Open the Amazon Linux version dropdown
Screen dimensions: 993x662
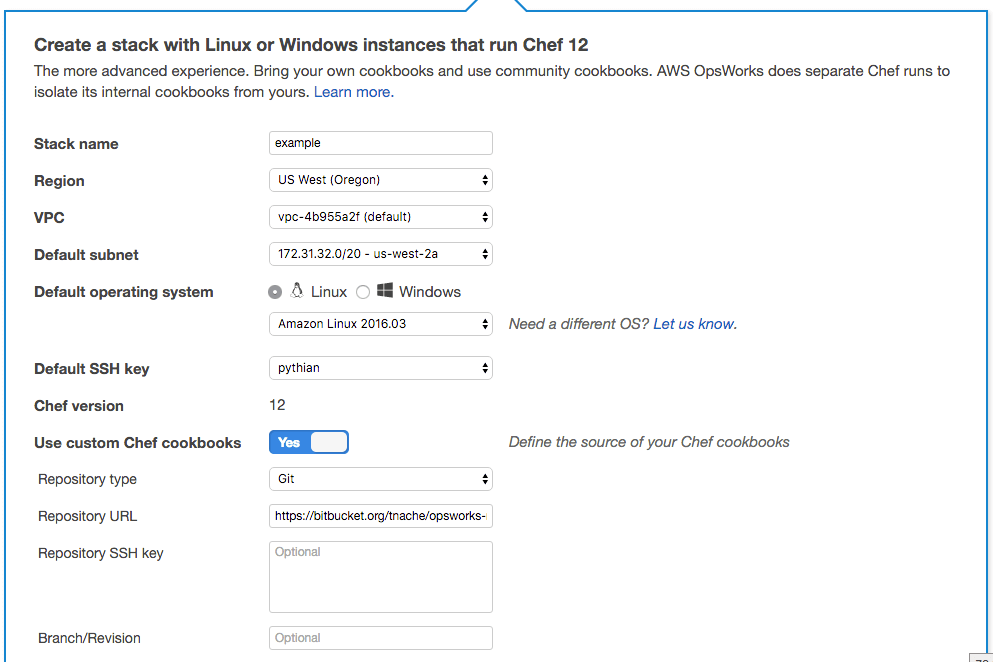pyautogui.click(x=380, y=324)
